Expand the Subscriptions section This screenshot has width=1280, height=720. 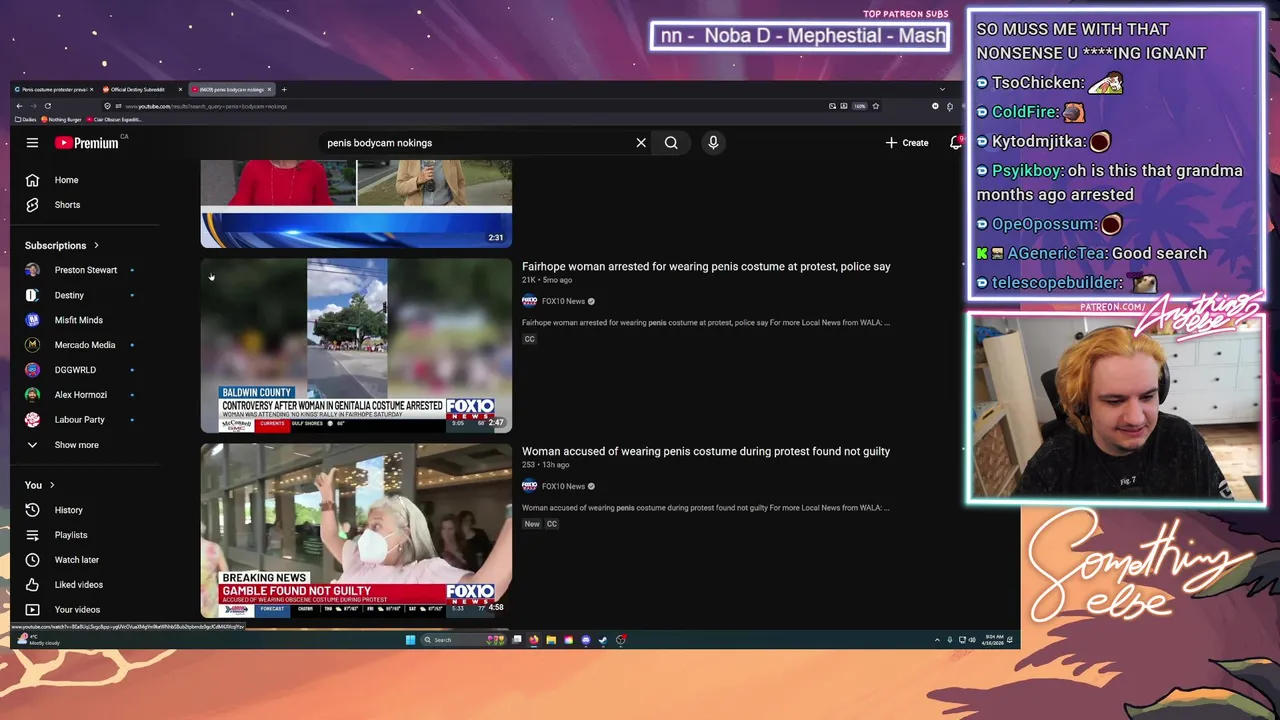pos(62,245)
